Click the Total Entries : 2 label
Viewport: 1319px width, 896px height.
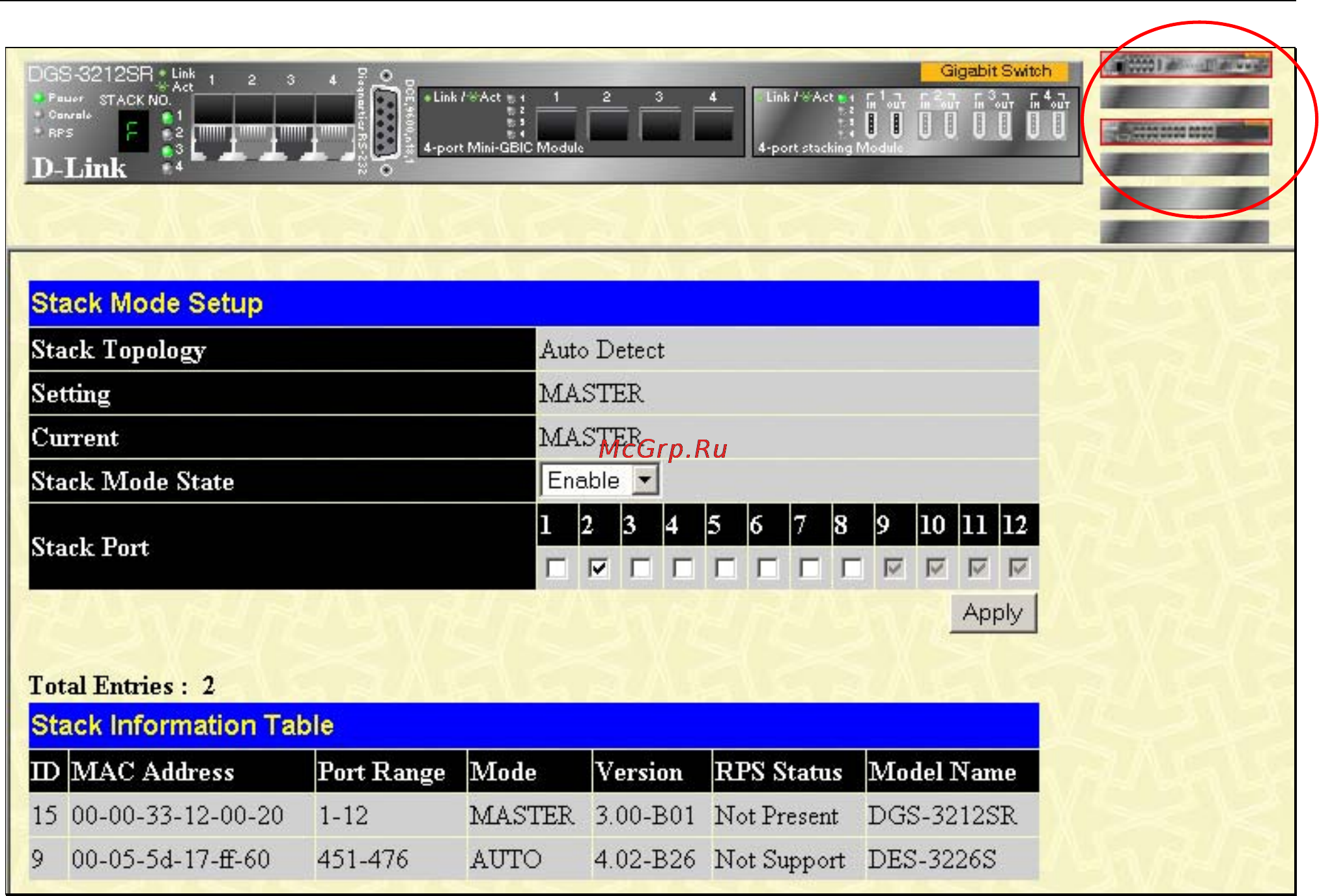[122, 686]
